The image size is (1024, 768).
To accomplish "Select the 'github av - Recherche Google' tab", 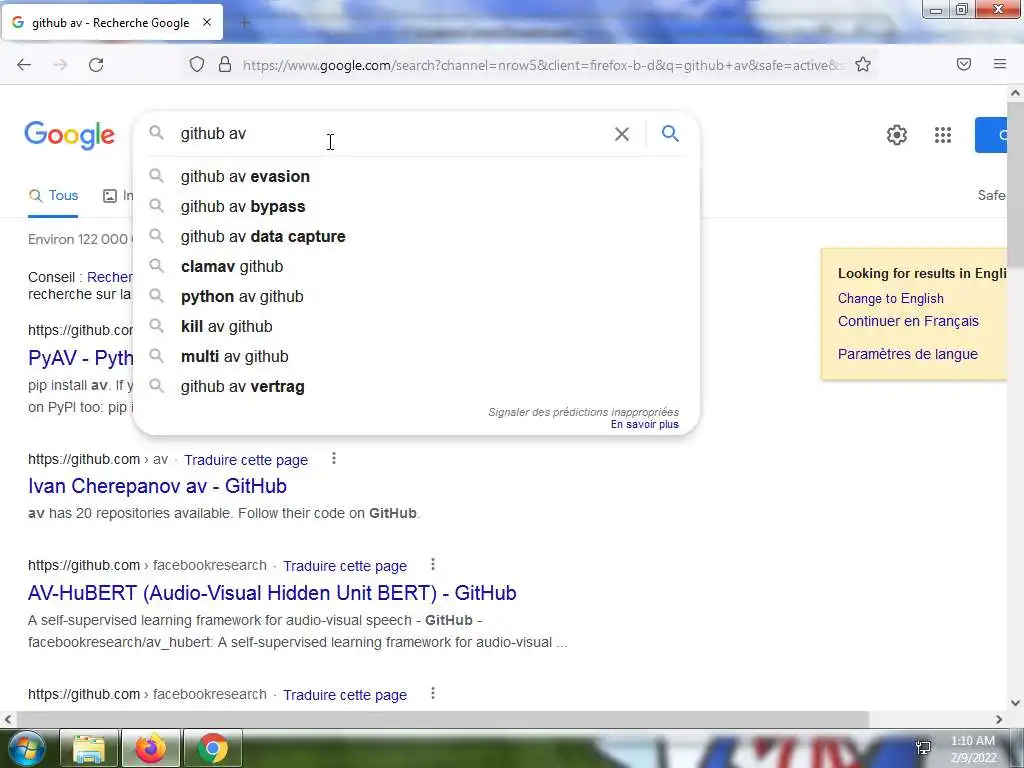I will point(112,22).
